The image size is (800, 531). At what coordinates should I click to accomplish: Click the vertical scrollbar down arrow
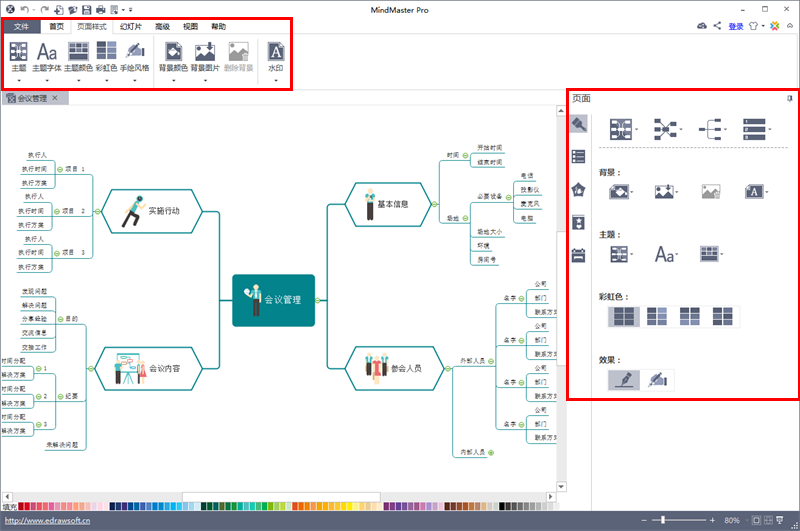pos(561,487)
